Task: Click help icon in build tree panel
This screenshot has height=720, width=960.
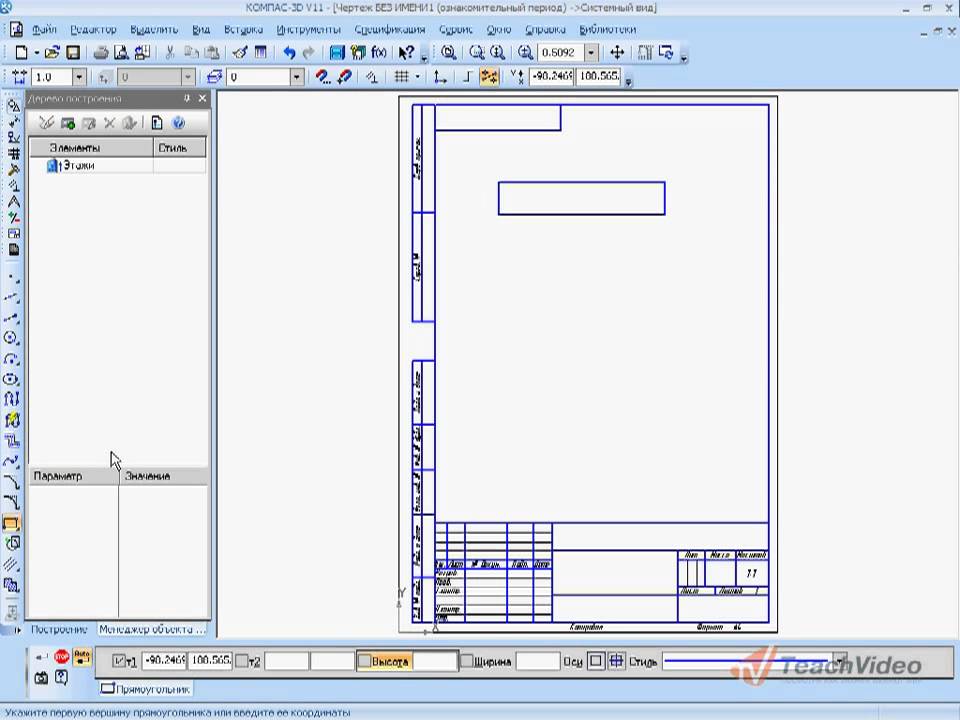Action: pos(179,123)
